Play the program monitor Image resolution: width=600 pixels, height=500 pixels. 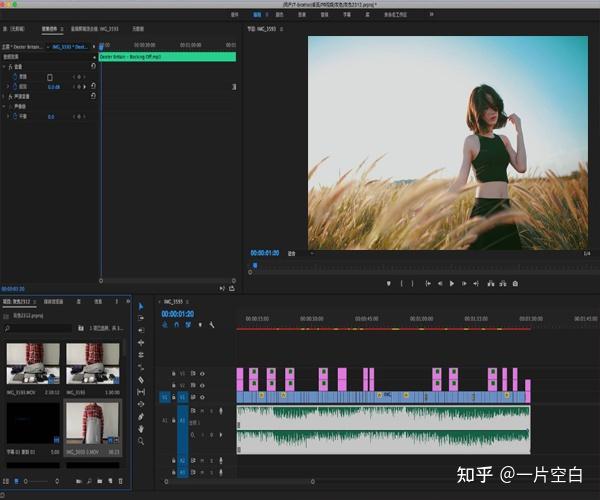(x=452, y=283)
